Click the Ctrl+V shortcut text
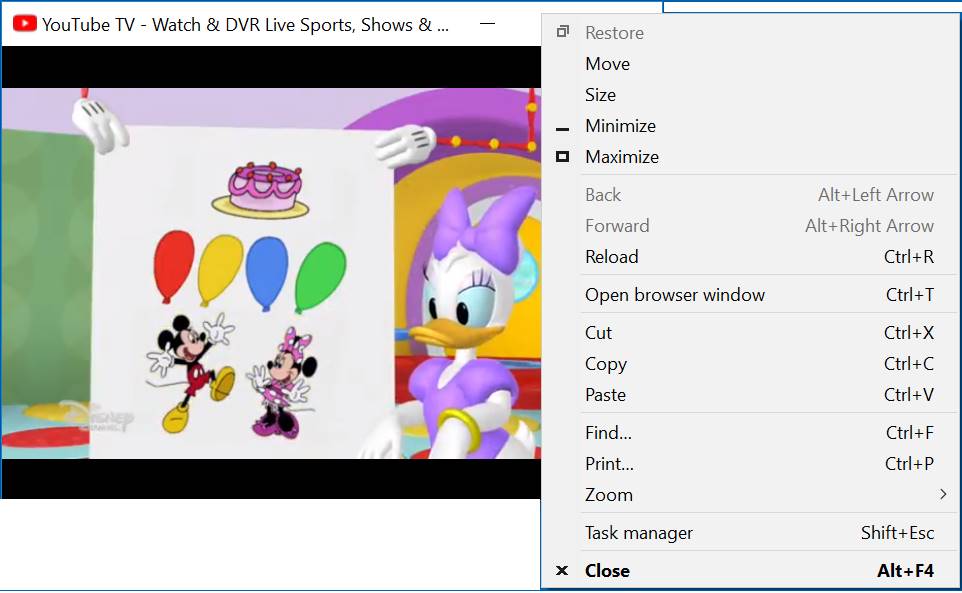 pos(909,394)
